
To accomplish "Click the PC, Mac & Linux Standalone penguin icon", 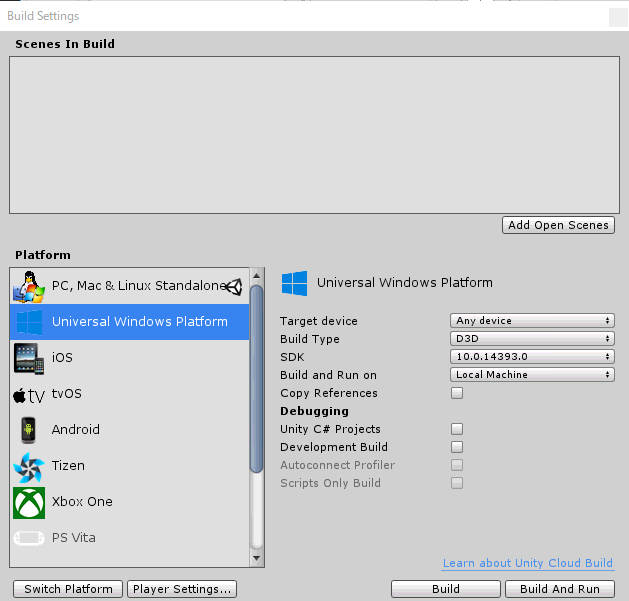I will pos(29,286).
